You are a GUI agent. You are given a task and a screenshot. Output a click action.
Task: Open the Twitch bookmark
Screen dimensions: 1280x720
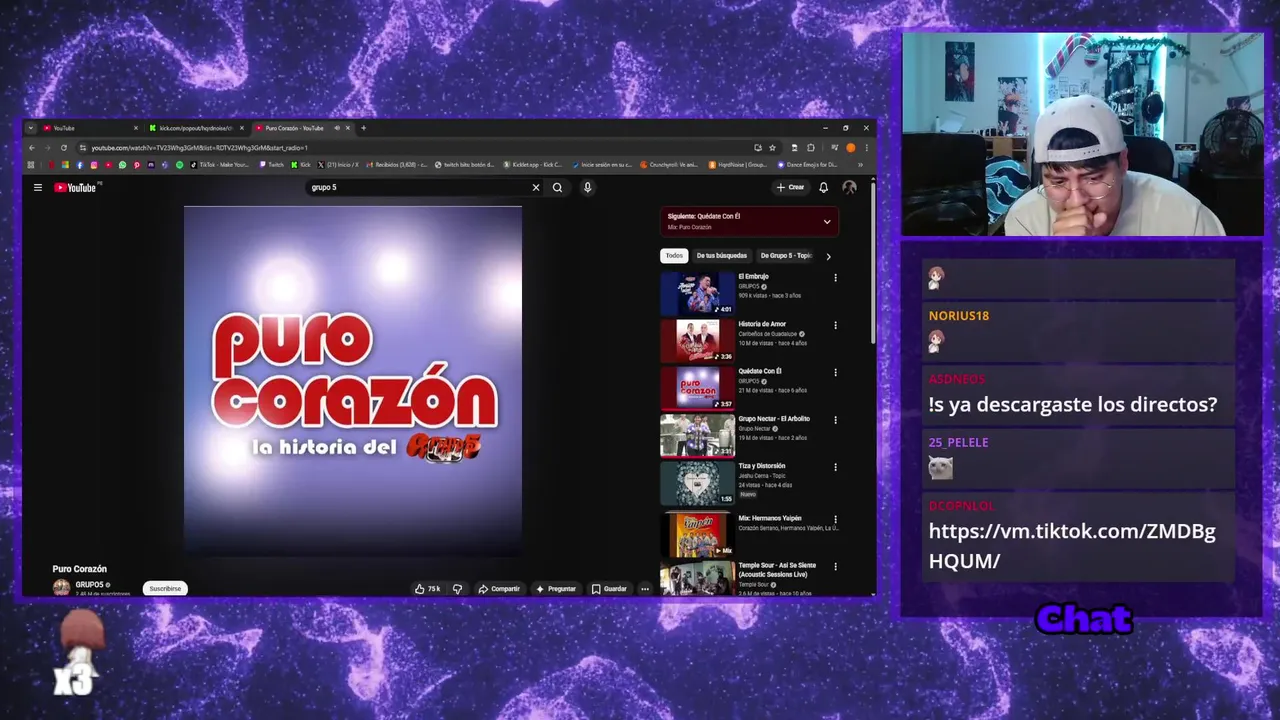click(271, 165)
